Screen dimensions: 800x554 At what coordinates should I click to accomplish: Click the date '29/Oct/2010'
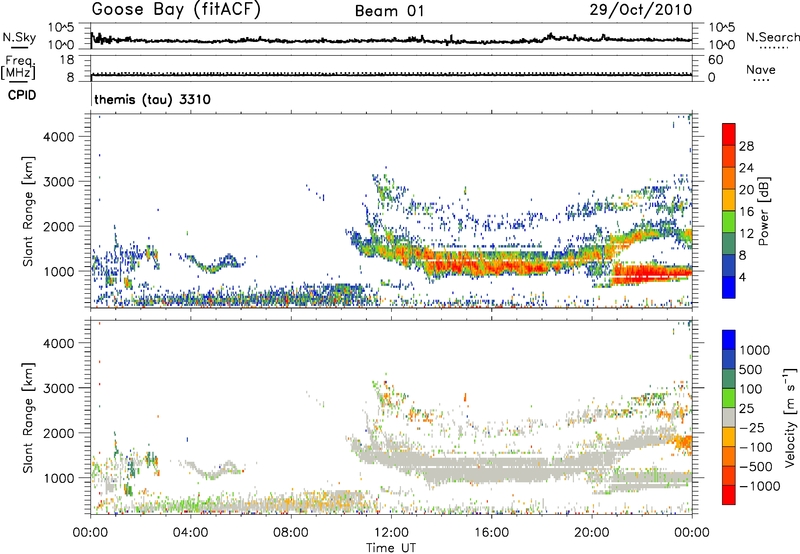(641, 10)
